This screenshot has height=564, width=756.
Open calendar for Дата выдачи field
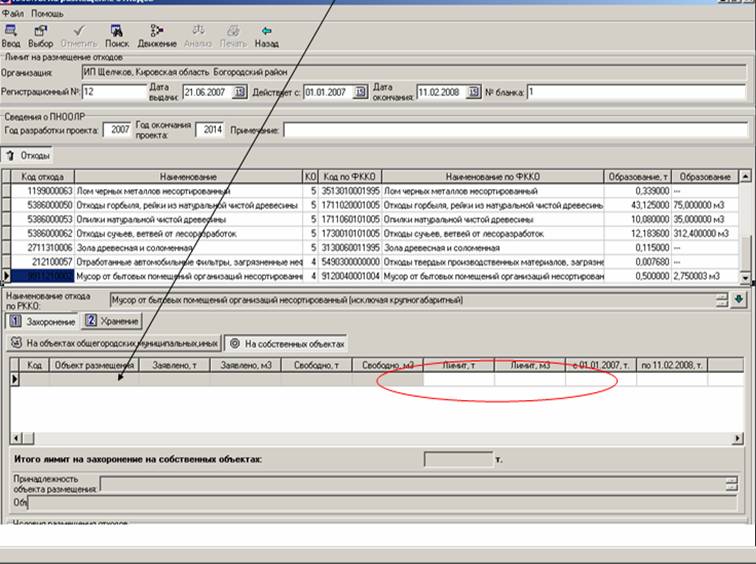[240, 92]
